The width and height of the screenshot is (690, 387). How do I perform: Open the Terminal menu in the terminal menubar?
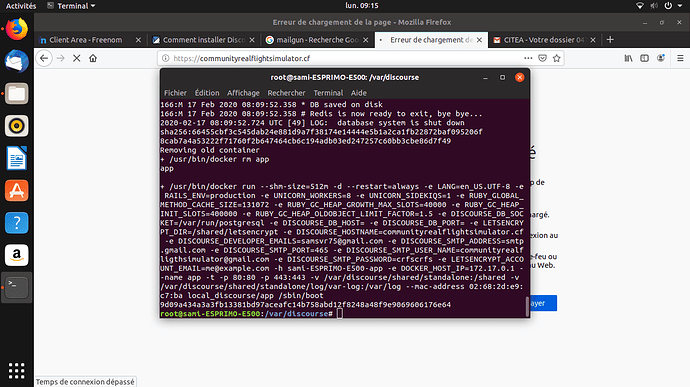[x=328, y=93]
